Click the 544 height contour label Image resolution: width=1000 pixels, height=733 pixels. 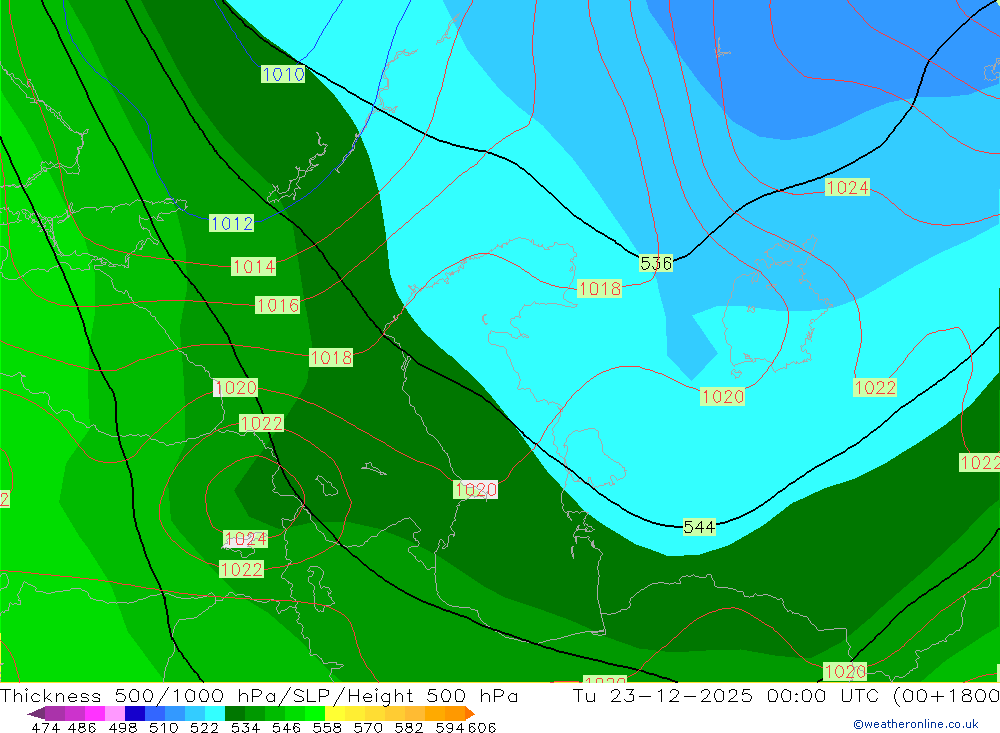pyautogui.click(x=699, y=527)
